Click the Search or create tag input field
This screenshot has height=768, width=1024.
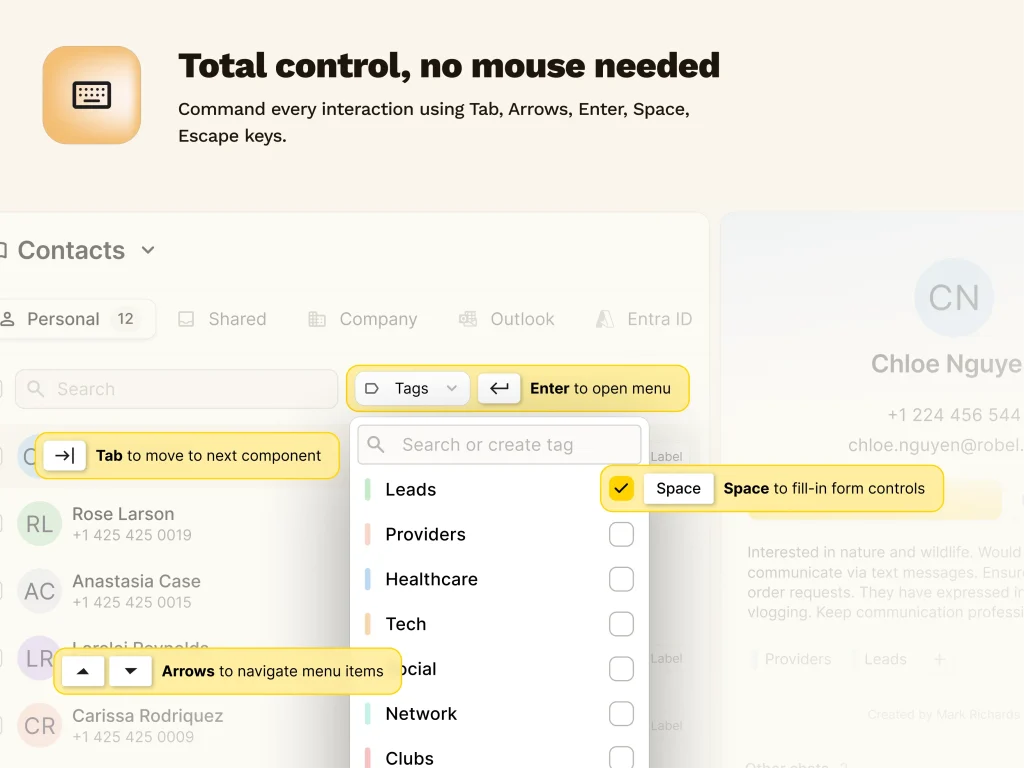(500, 444)
